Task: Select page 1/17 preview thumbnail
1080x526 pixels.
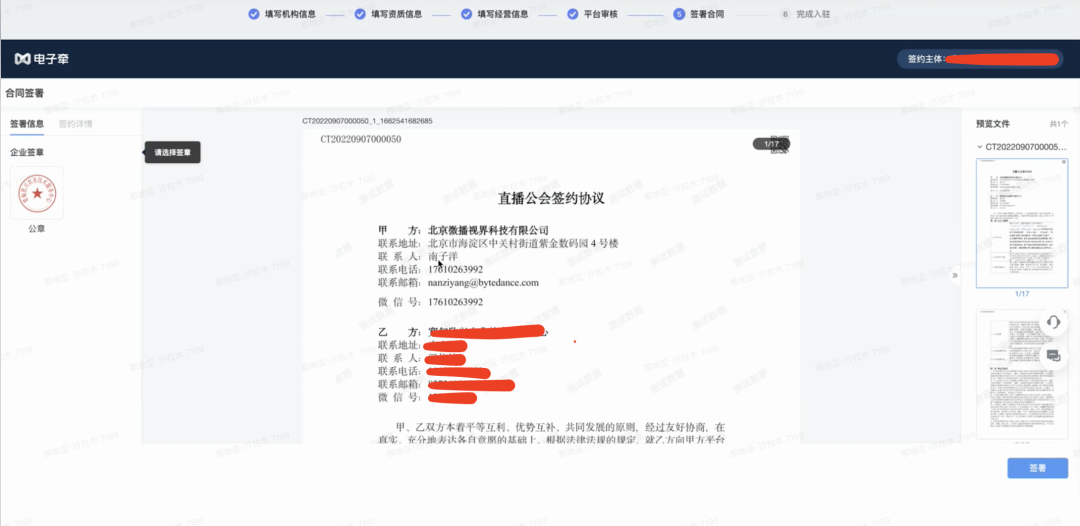Action: [x=1021, y=223]
